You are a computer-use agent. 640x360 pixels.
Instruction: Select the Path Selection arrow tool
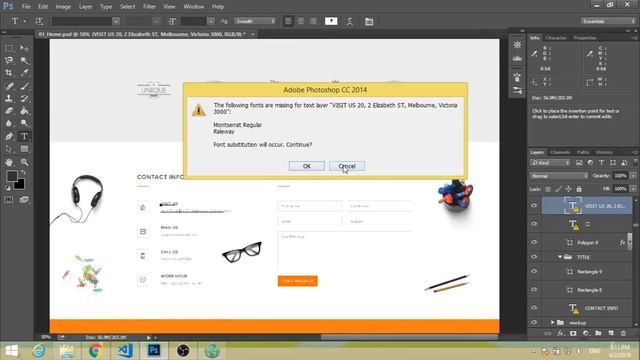(x=9, y=149)
